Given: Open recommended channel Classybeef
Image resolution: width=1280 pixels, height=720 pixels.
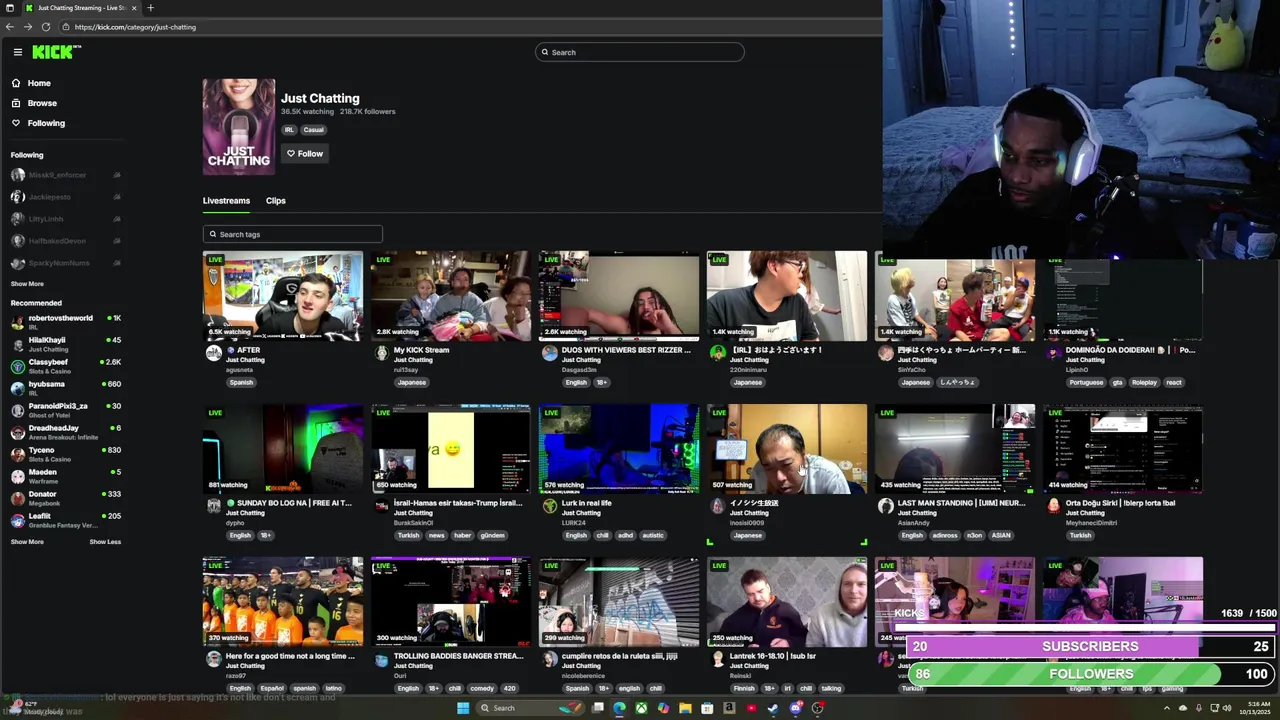Looking at the screenshot, I should click(66, 366).
